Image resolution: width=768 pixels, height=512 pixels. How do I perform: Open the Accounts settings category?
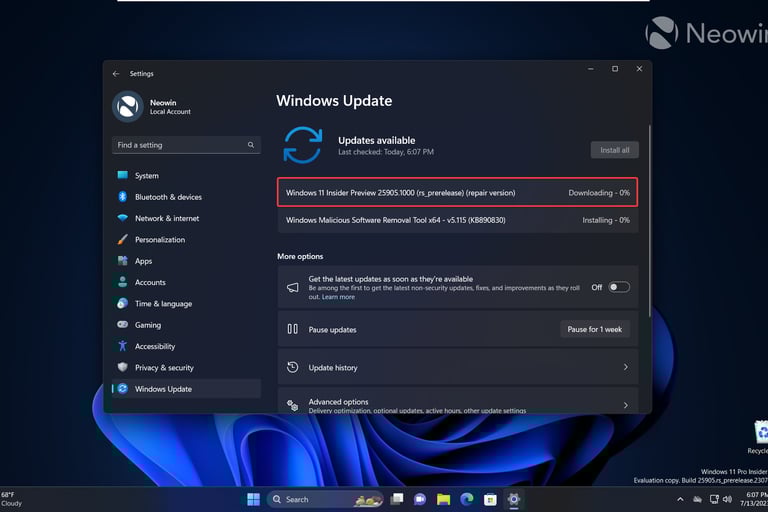186,282
